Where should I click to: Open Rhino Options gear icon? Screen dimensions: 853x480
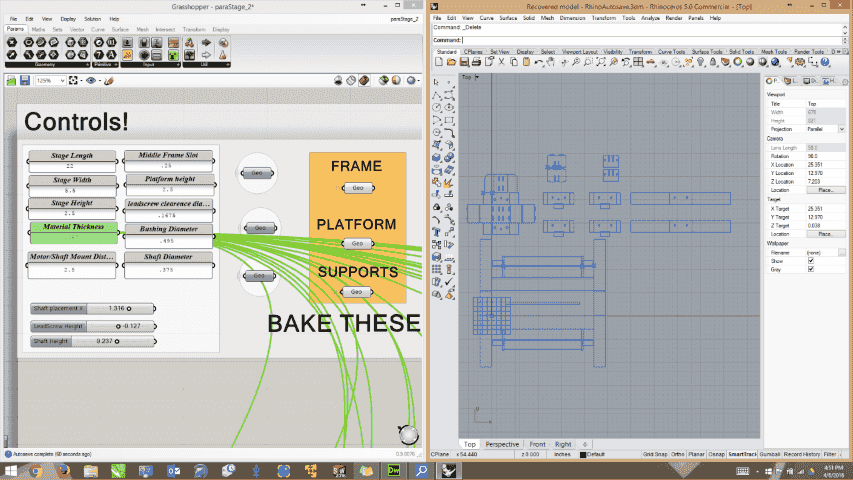click(800, 62)
